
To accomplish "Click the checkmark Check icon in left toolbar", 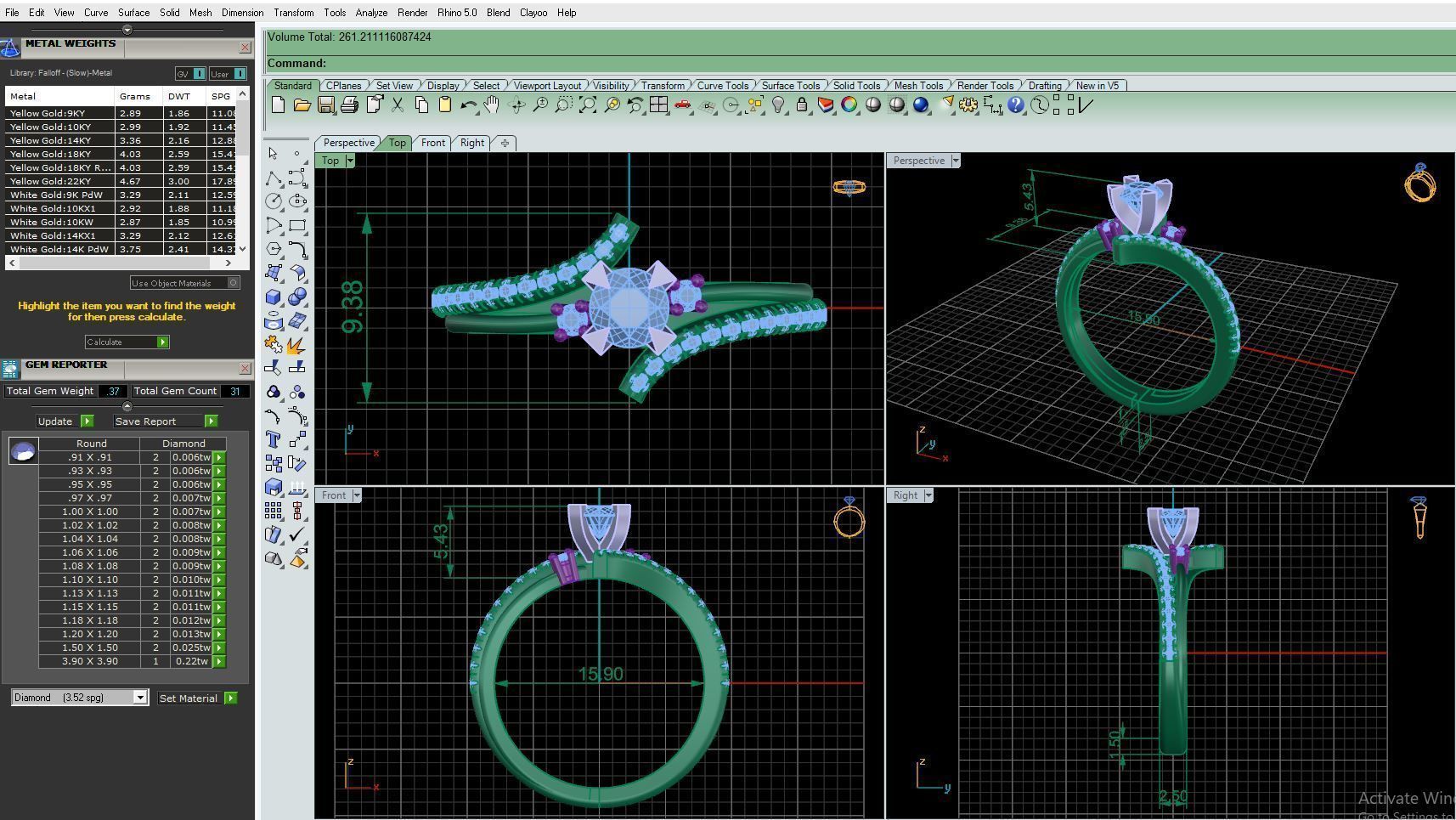I will point(297,534).
